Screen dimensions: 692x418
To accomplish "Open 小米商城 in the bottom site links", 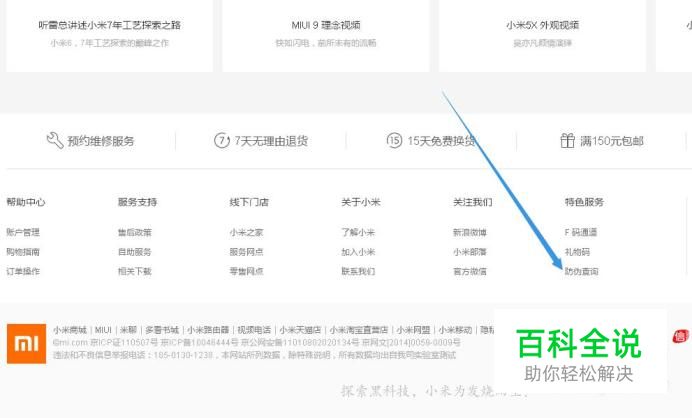I will [x=70, y=330].
